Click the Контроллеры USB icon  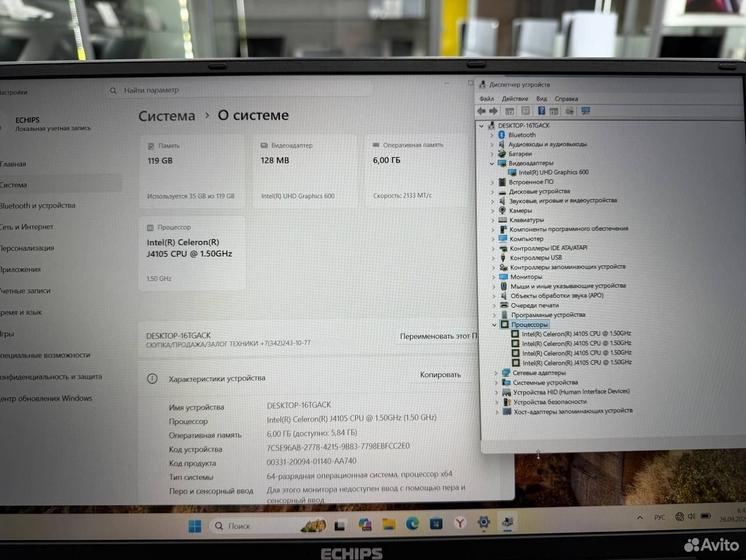[503, 257]
